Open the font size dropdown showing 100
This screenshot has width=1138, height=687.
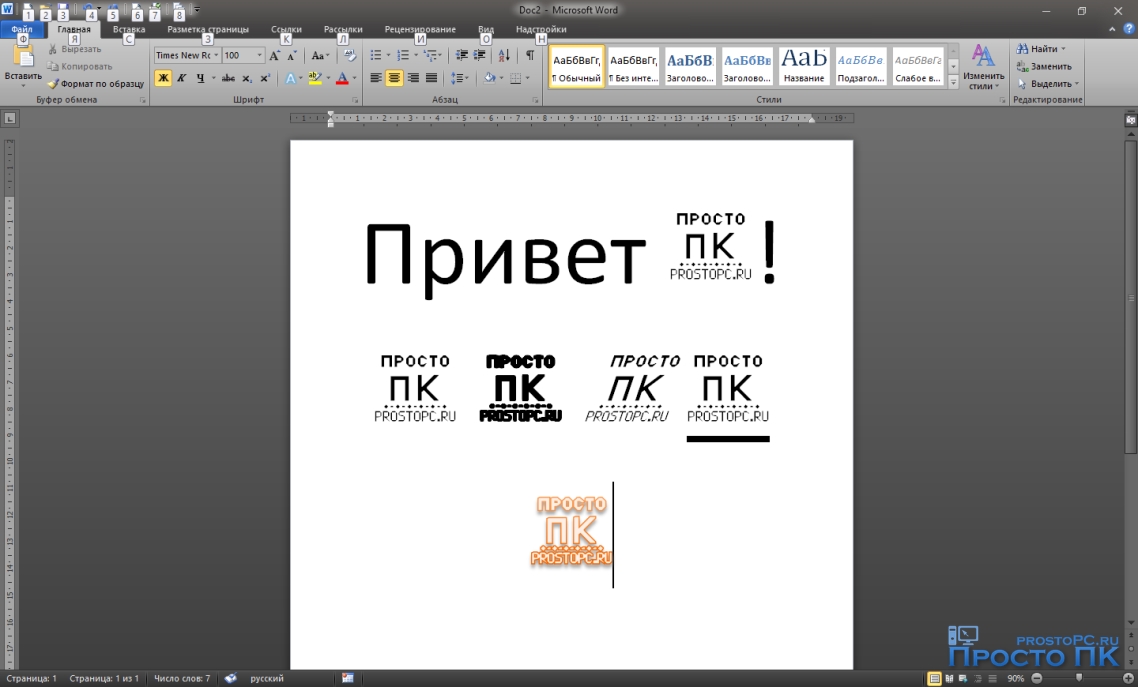click(259, 55)
